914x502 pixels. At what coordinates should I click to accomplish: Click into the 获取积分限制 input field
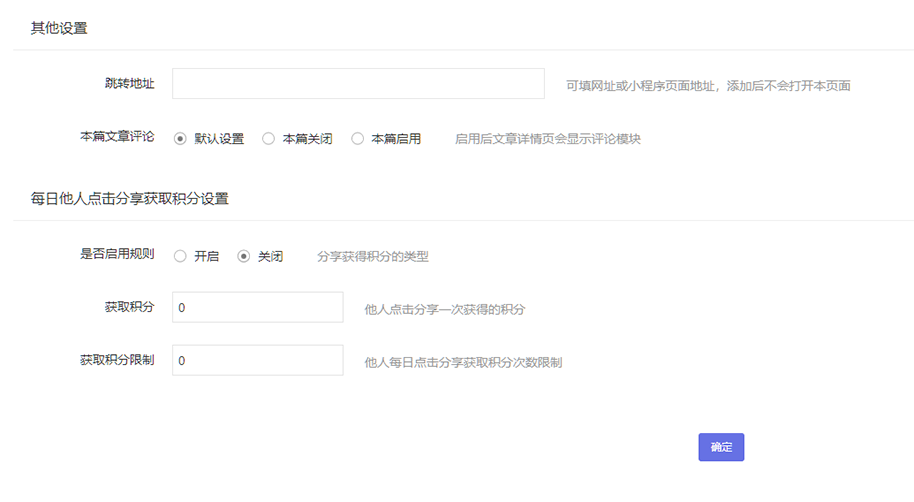point(258,360)
